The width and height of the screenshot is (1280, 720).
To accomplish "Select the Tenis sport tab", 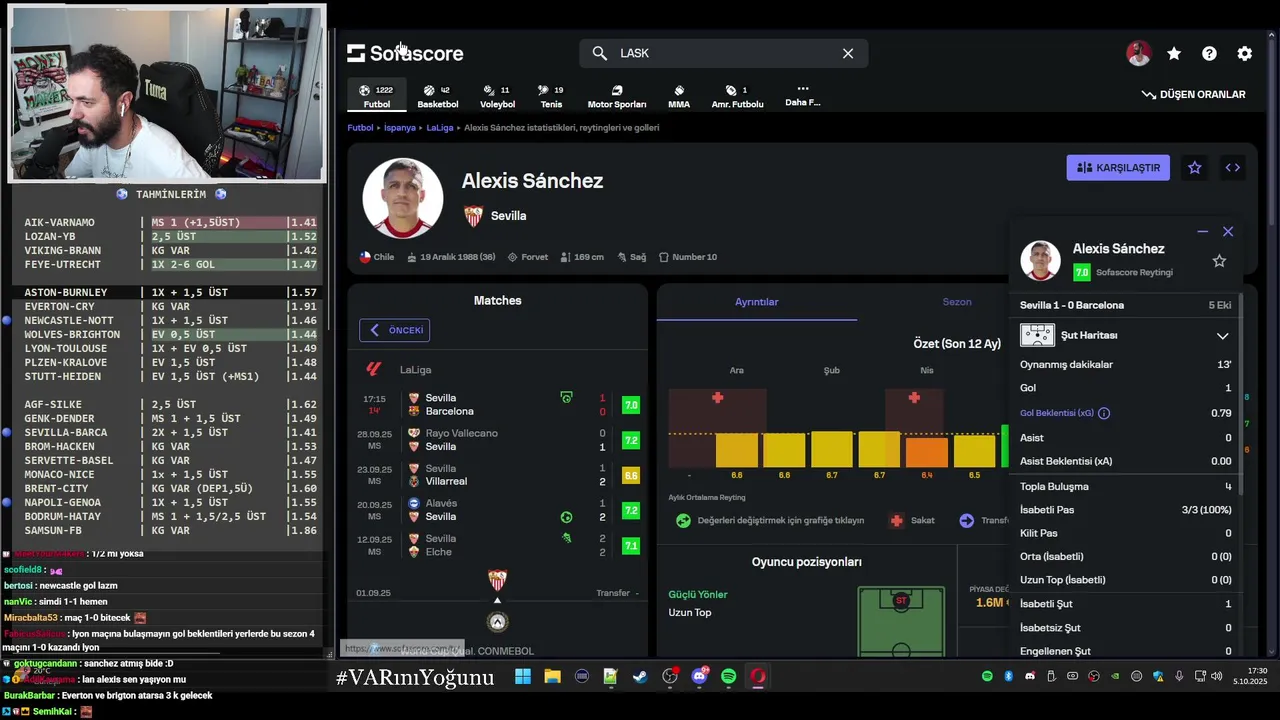I will (551, 96).
